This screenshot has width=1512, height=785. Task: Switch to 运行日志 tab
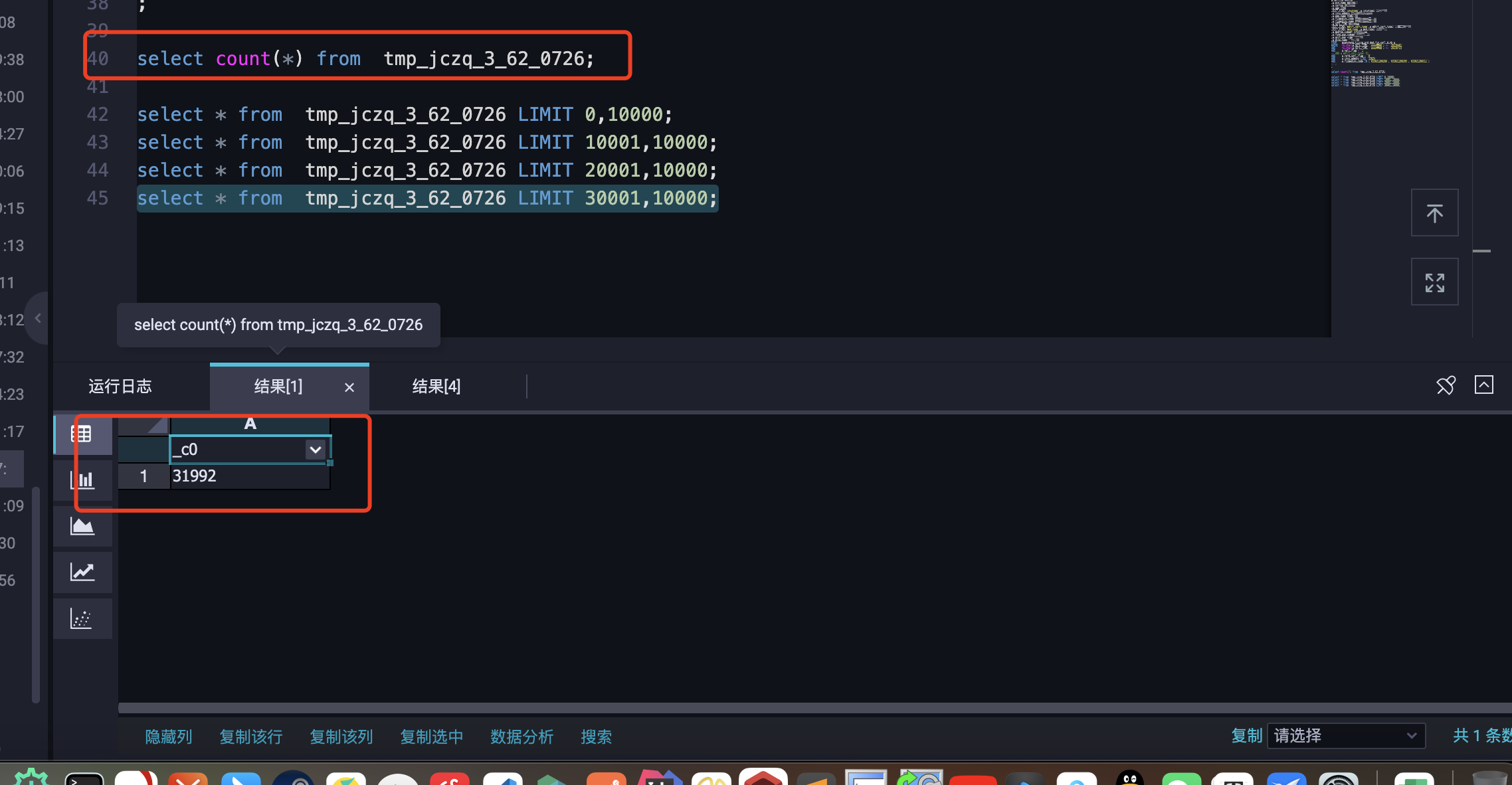(x=120, y=387)
